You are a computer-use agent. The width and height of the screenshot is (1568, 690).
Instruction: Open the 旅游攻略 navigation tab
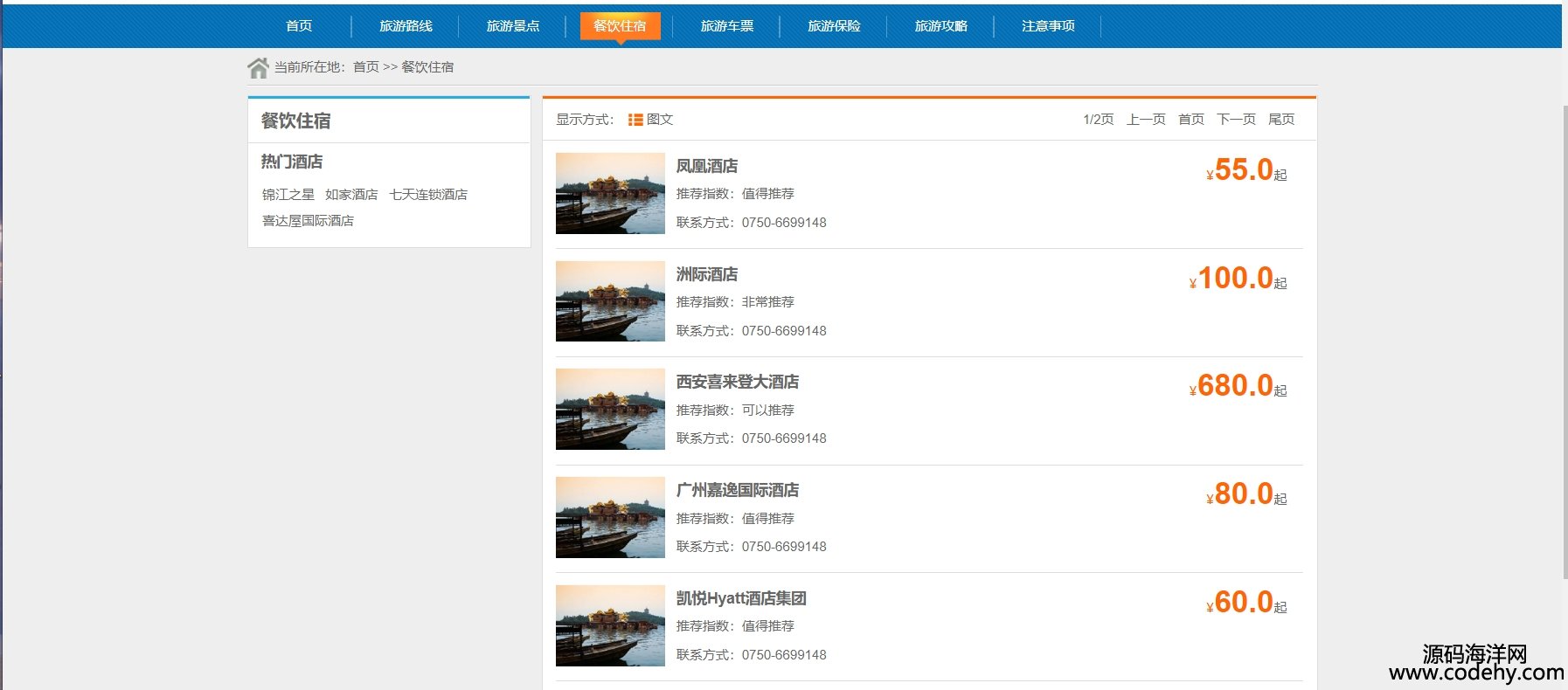(x=940, y=26)
